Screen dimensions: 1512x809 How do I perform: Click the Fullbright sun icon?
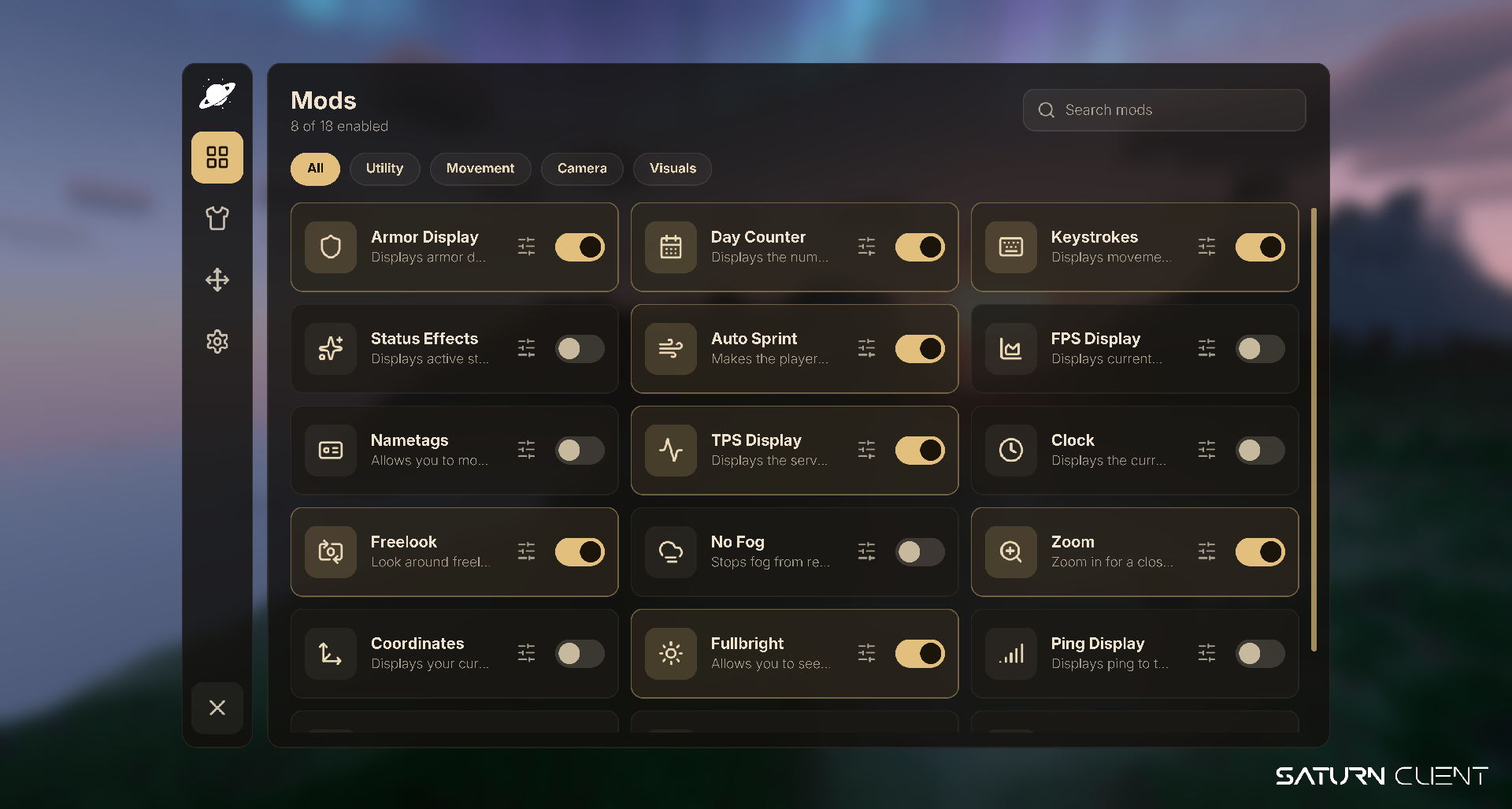click(671, 654)
